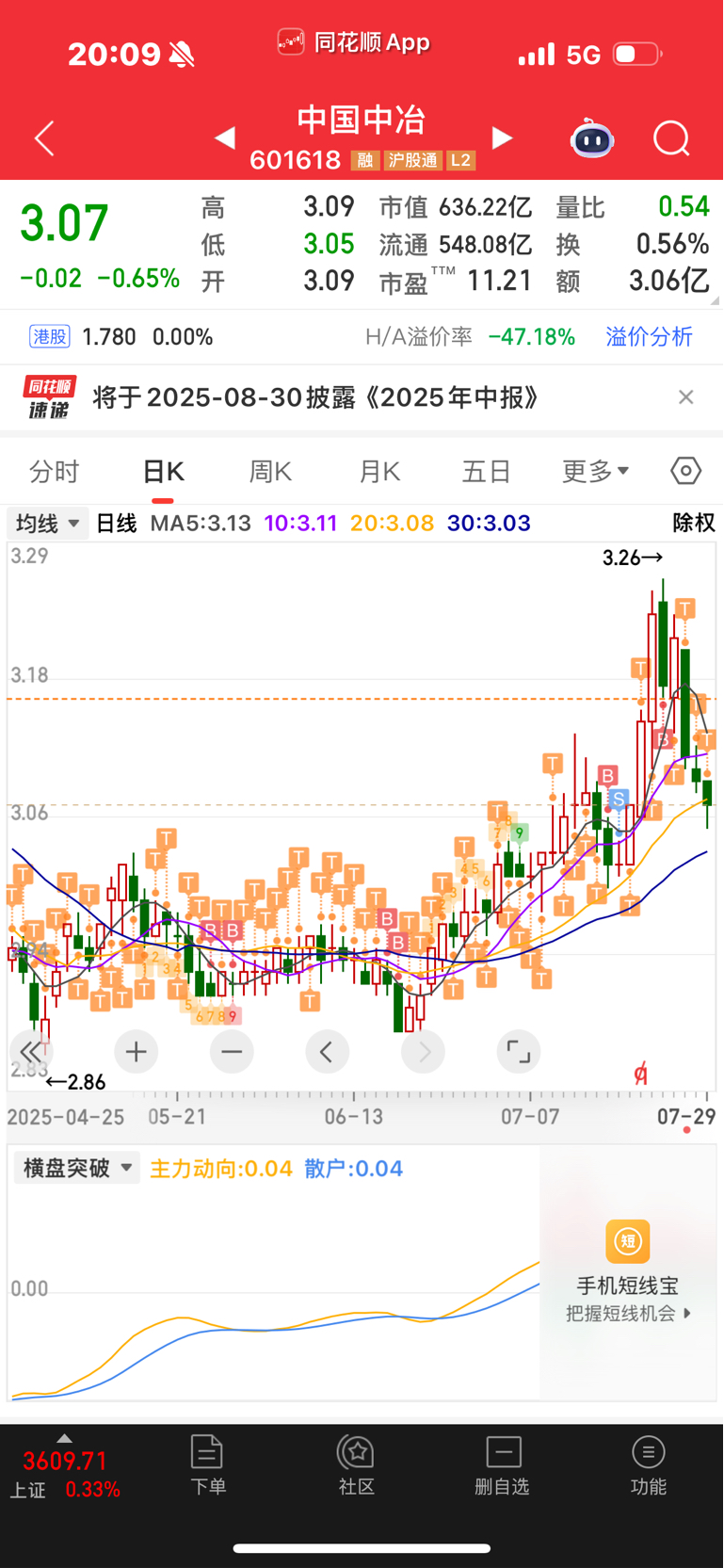
Task: Jump to earliest data with double-left arrows
Action: click(30, 1052)
